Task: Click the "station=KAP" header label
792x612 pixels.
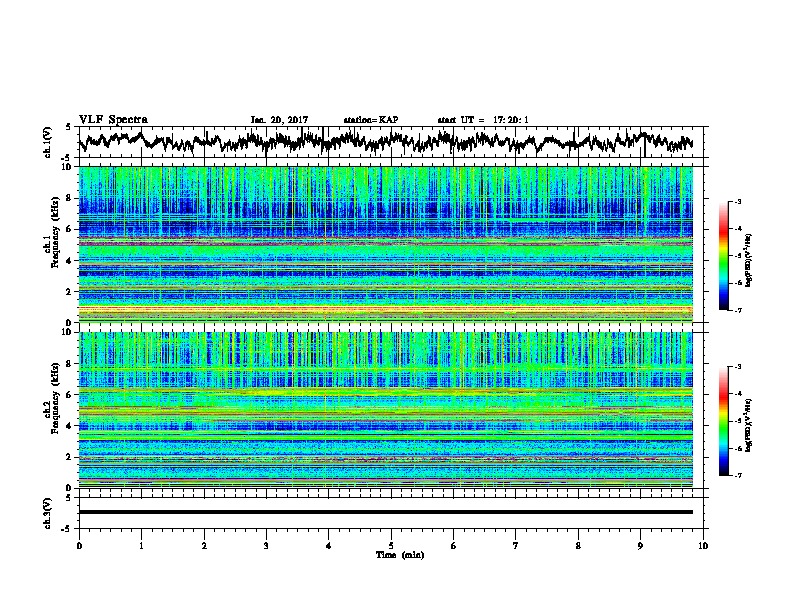Action: pyautogui.click(x=371, y=120)
